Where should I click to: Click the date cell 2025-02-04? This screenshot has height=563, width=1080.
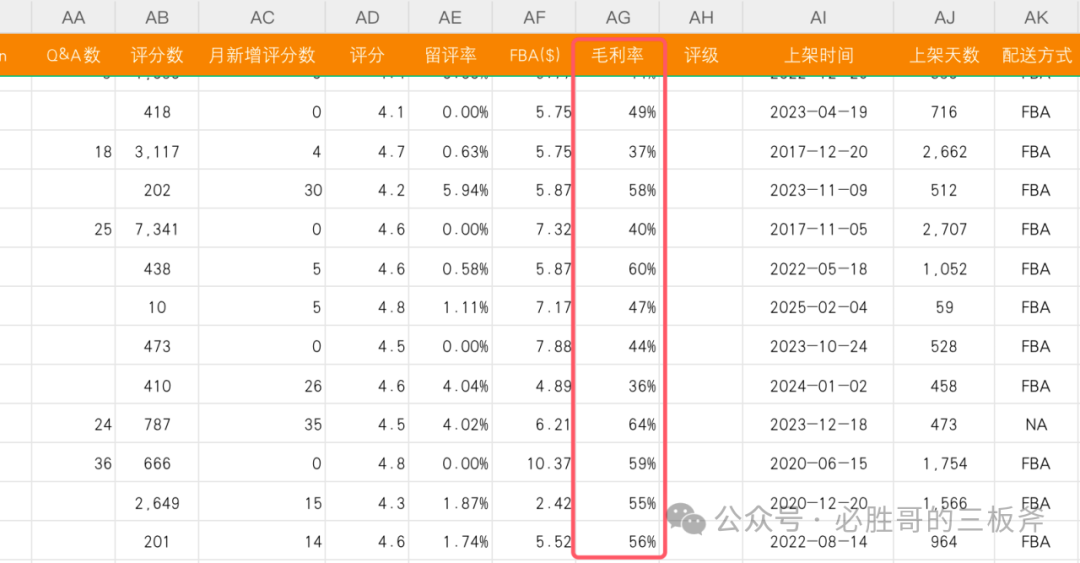(818, 307)
